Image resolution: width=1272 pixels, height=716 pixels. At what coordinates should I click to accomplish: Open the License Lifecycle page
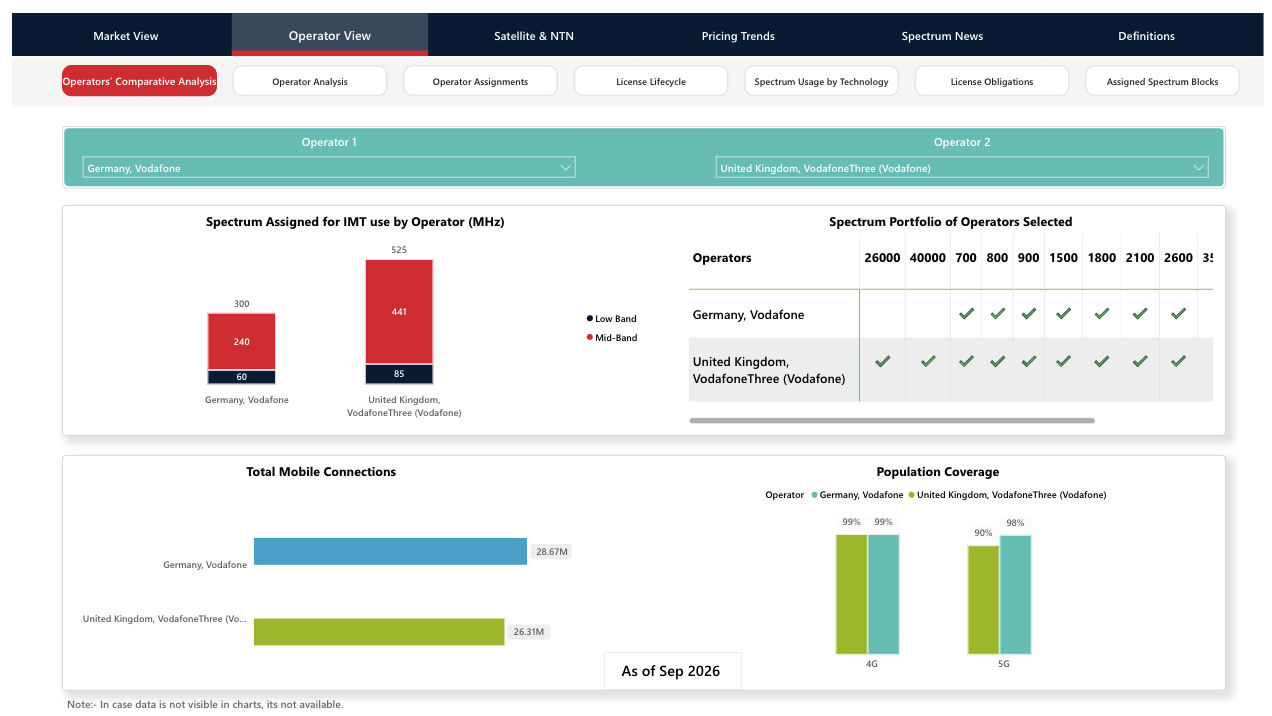pos(651,81)
